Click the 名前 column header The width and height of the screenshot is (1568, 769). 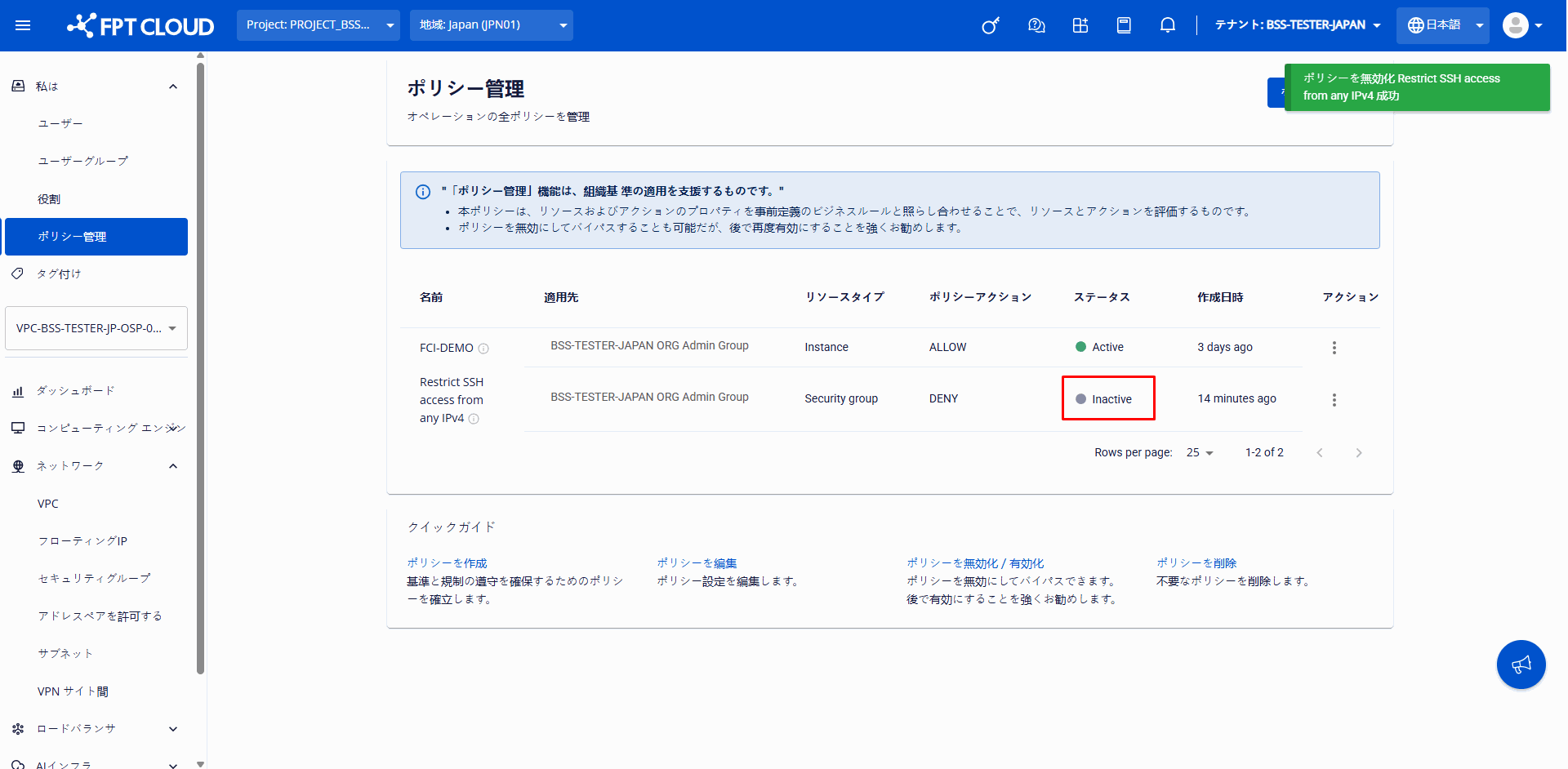pos(431,297)
